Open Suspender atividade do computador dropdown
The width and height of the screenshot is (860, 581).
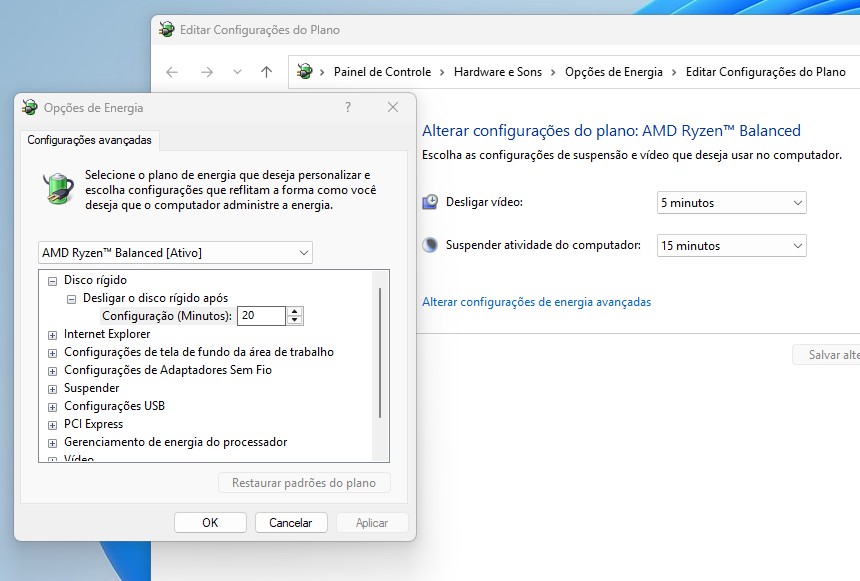click(x=732, y=246)
